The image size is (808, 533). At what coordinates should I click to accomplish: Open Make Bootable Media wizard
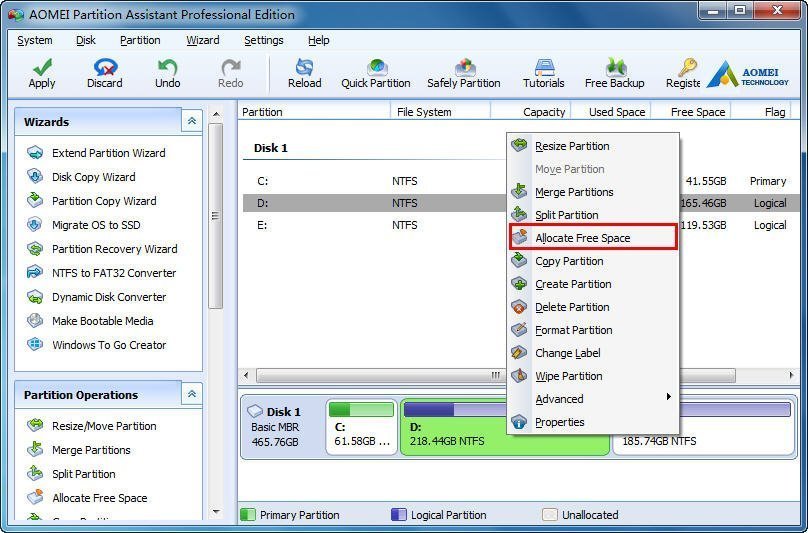point(90,321)
